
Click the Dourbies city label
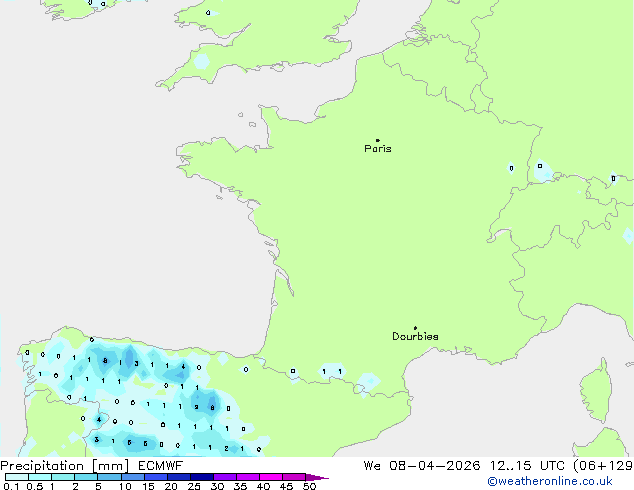pos(415,336)
